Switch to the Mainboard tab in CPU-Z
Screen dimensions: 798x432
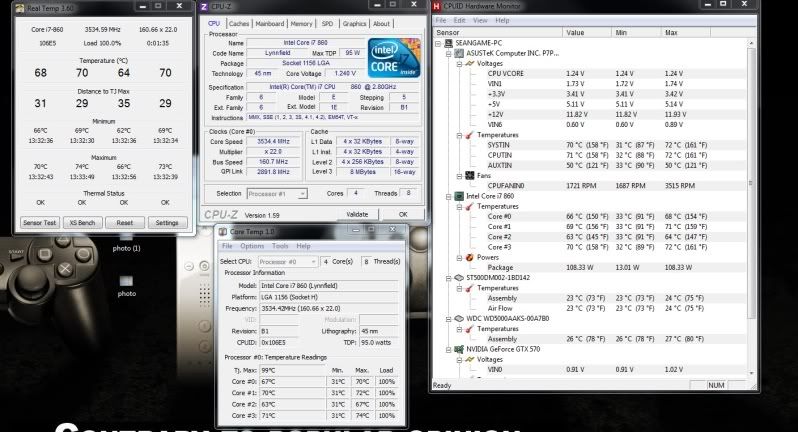[x=270, y=24]
